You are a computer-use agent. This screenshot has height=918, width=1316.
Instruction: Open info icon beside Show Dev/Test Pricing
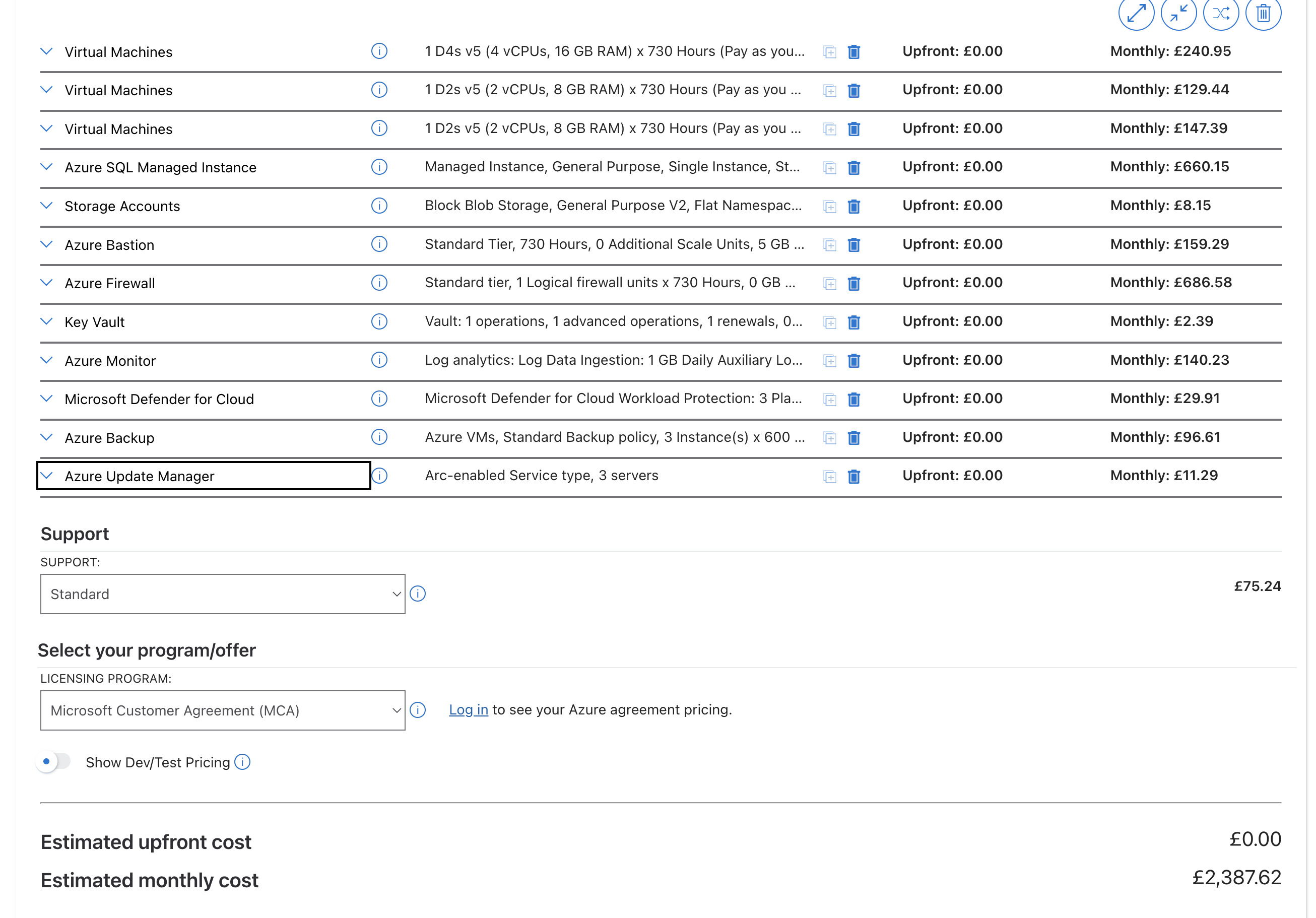242,762
